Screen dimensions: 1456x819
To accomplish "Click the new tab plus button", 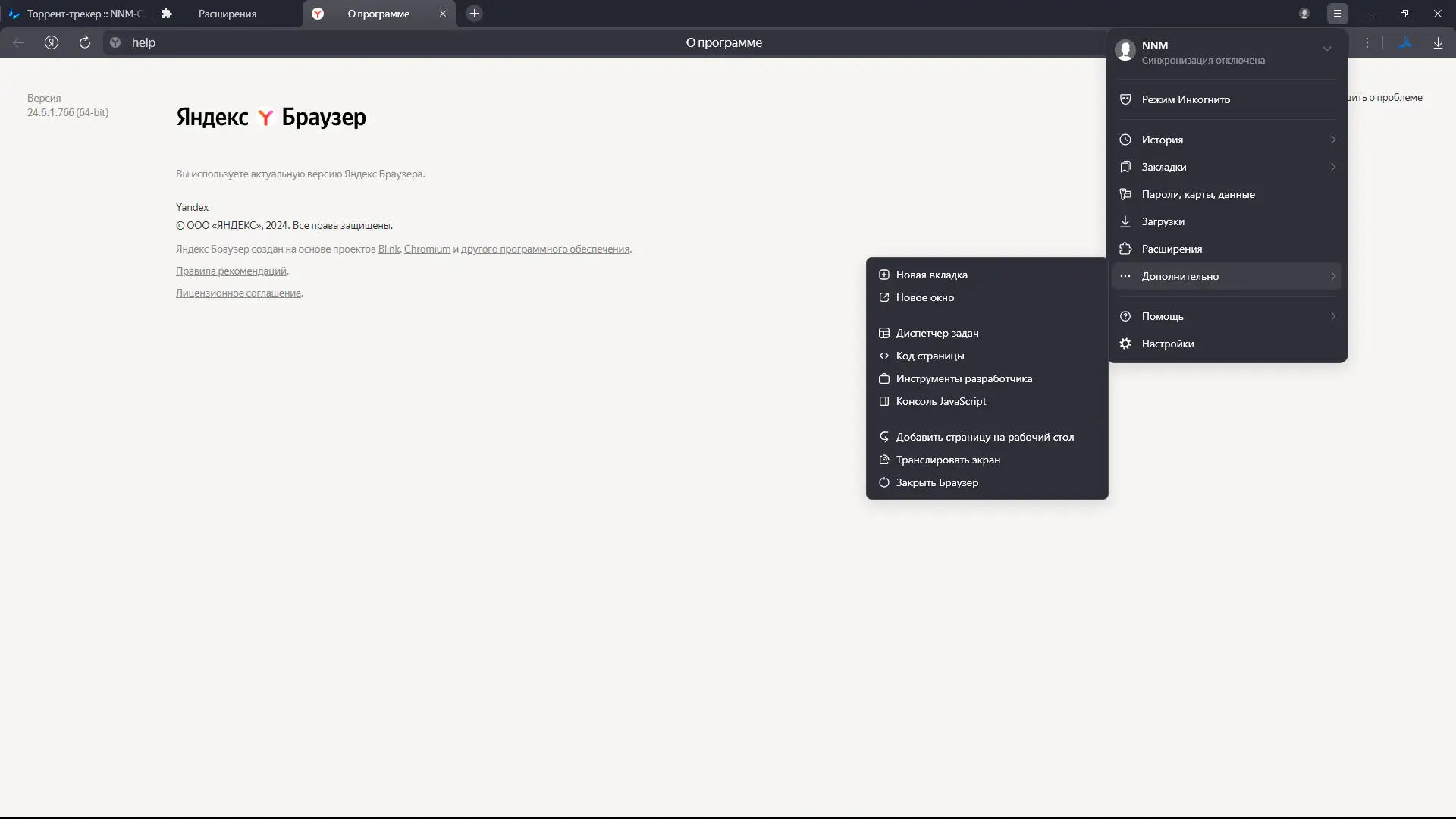I will click(x=474, y=14).
